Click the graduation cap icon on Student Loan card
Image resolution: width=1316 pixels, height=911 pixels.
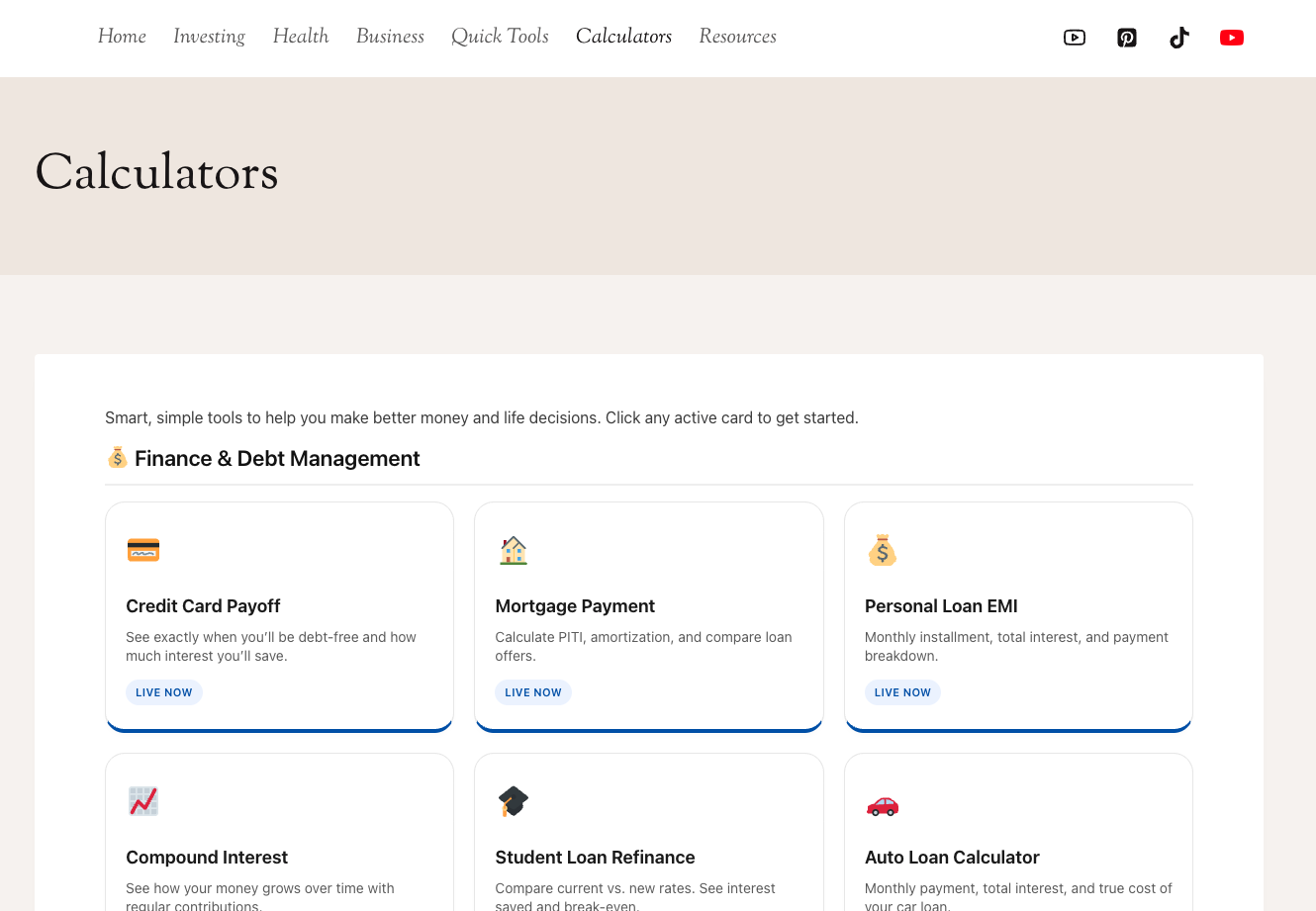(514, 801)
